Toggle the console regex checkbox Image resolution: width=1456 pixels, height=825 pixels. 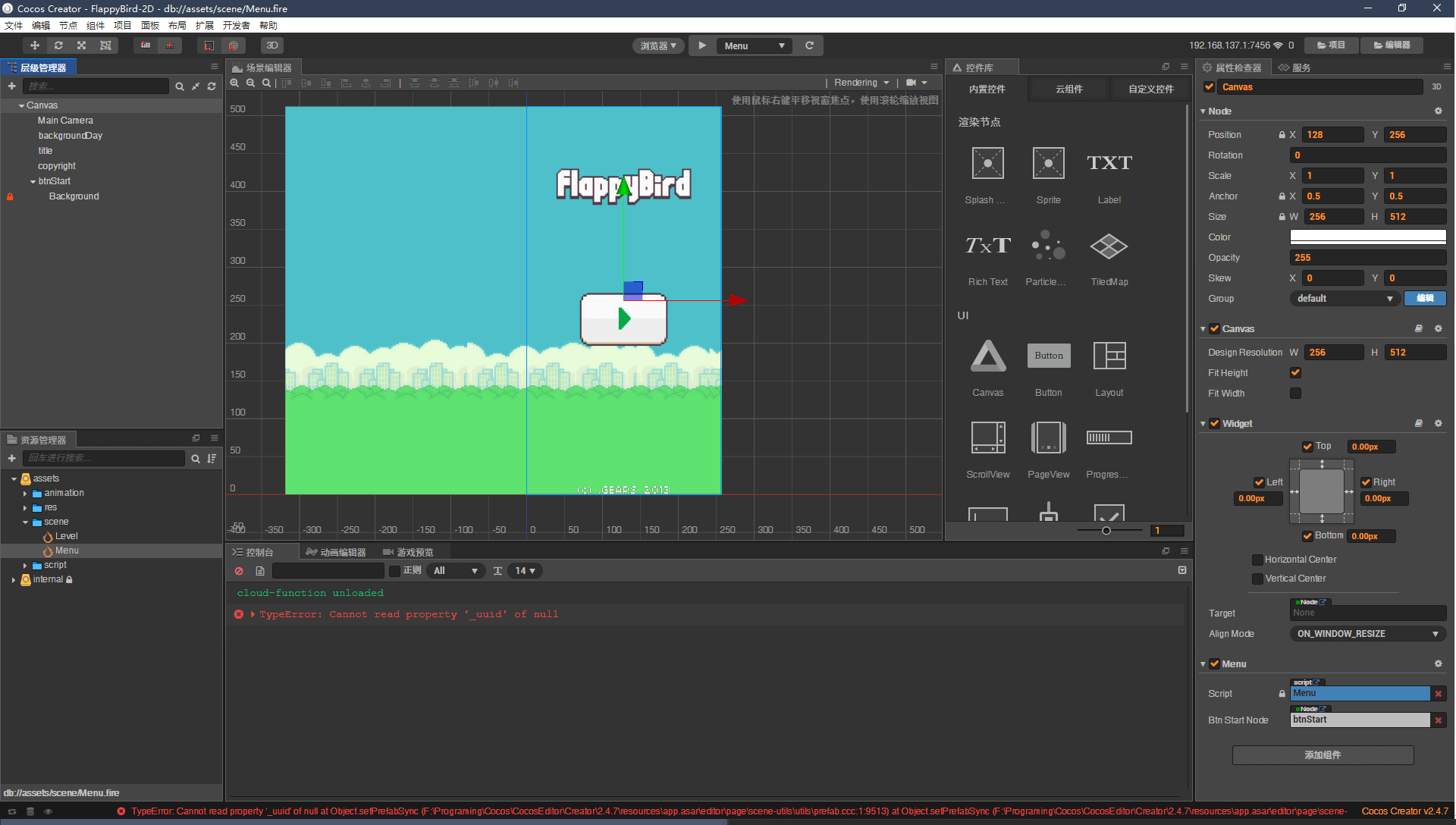[x=394, y=571]
